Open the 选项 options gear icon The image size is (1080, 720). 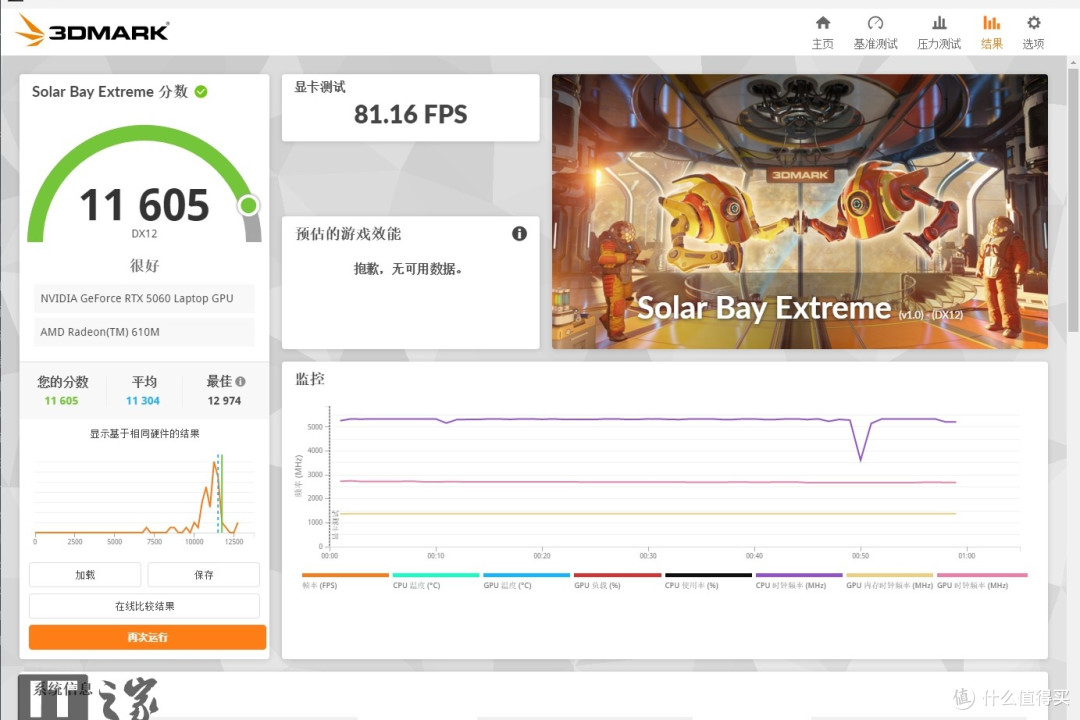[1033, 23]
